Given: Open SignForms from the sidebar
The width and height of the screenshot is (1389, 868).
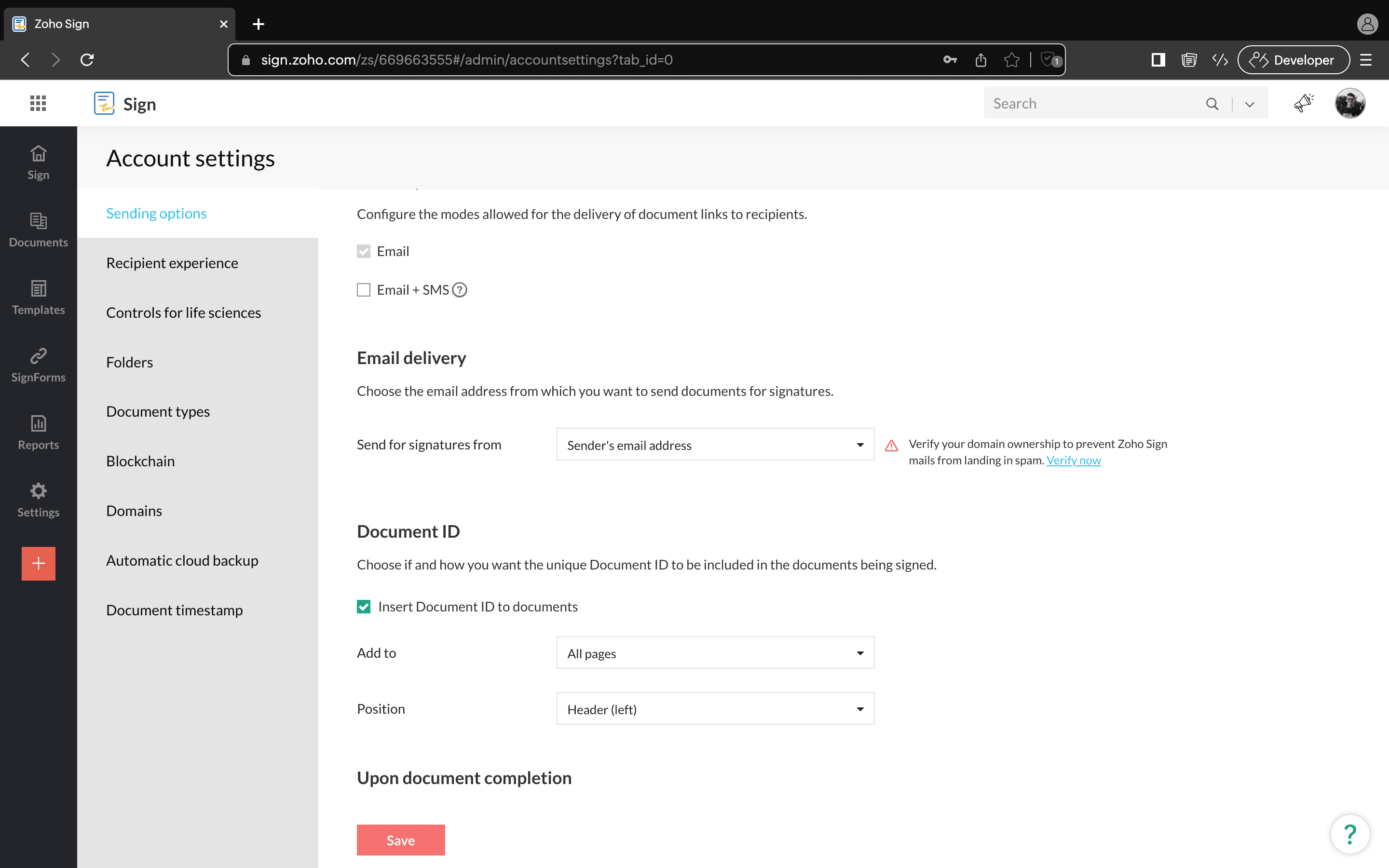Looking at the screenshot, I should [x=38, y=365].
